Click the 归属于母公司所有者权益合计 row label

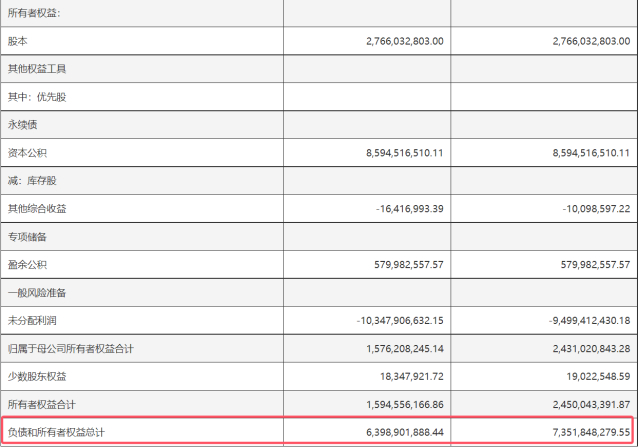pos(70,349)
